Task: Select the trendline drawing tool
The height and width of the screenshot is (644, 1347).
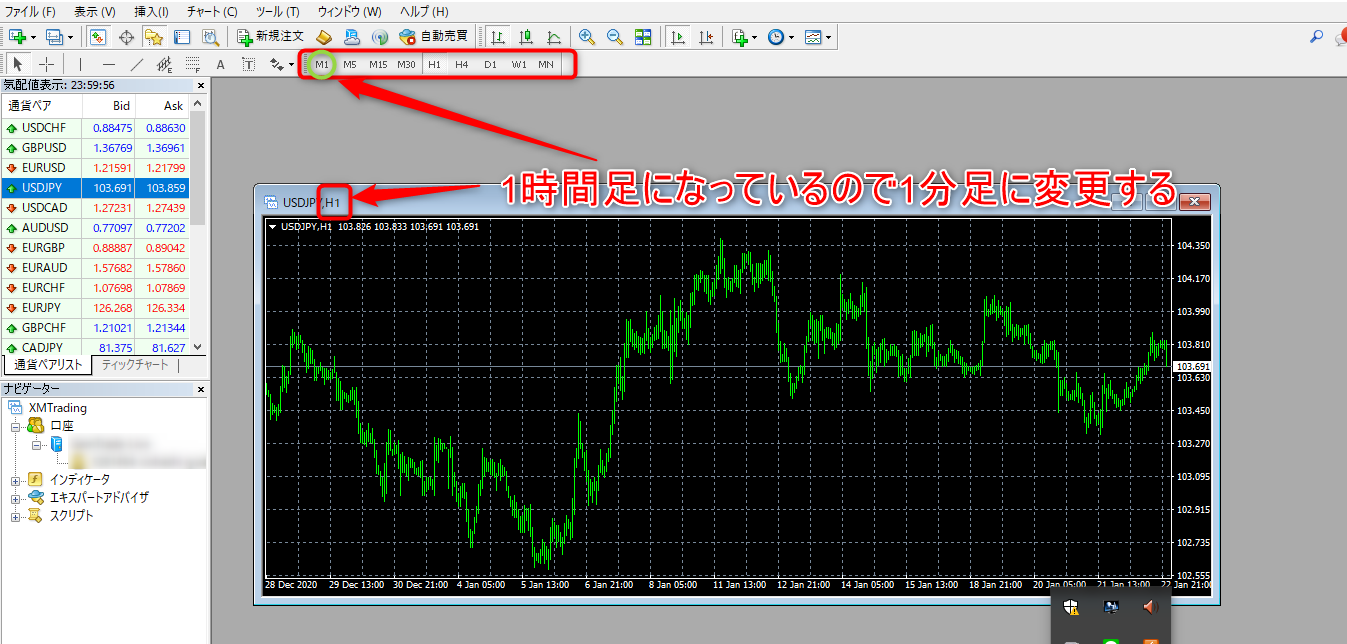Action: point(137,65)
